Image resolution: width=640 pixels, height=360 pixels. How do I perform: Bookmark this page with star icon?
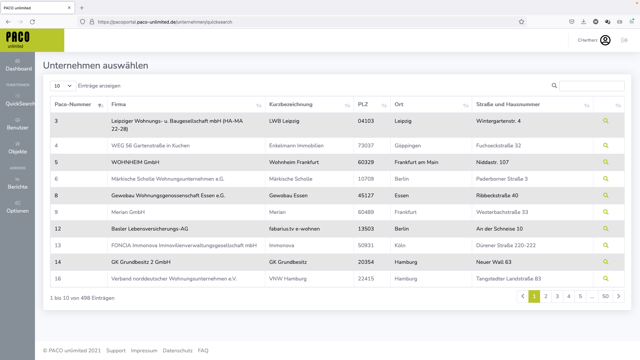(x=521, y=22)
